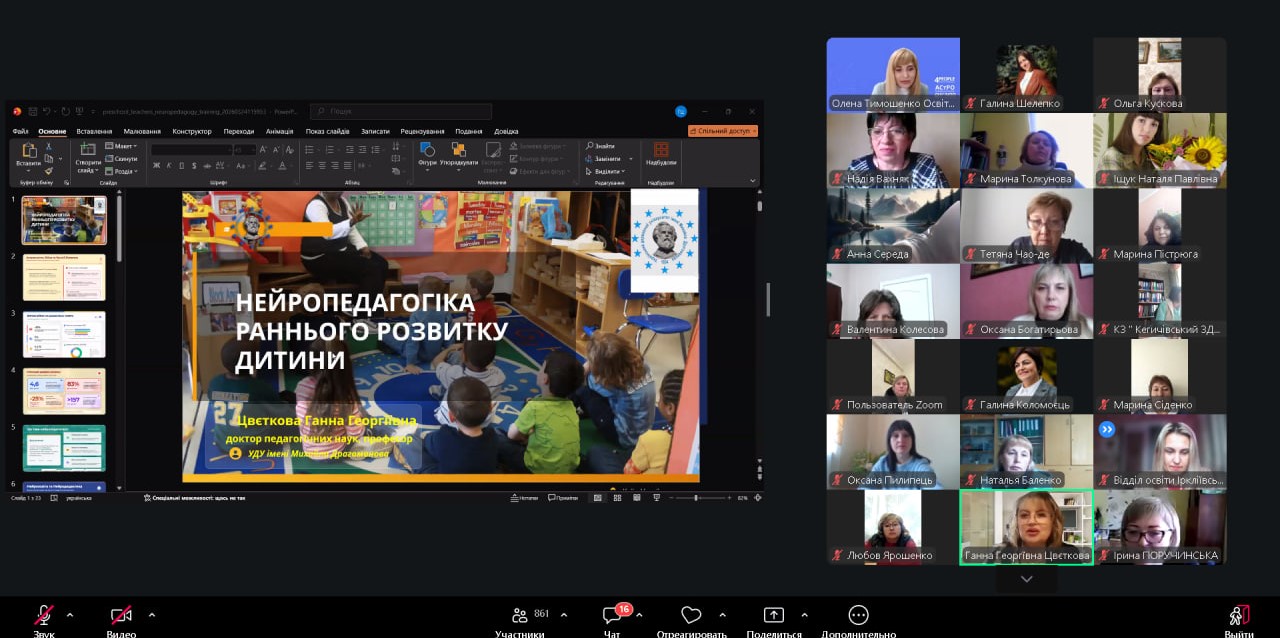Switch to the Анімація ribbon tab
The height and width of the screenshot is (638, 1280).
pyautogui.click(x=280, y=131)
